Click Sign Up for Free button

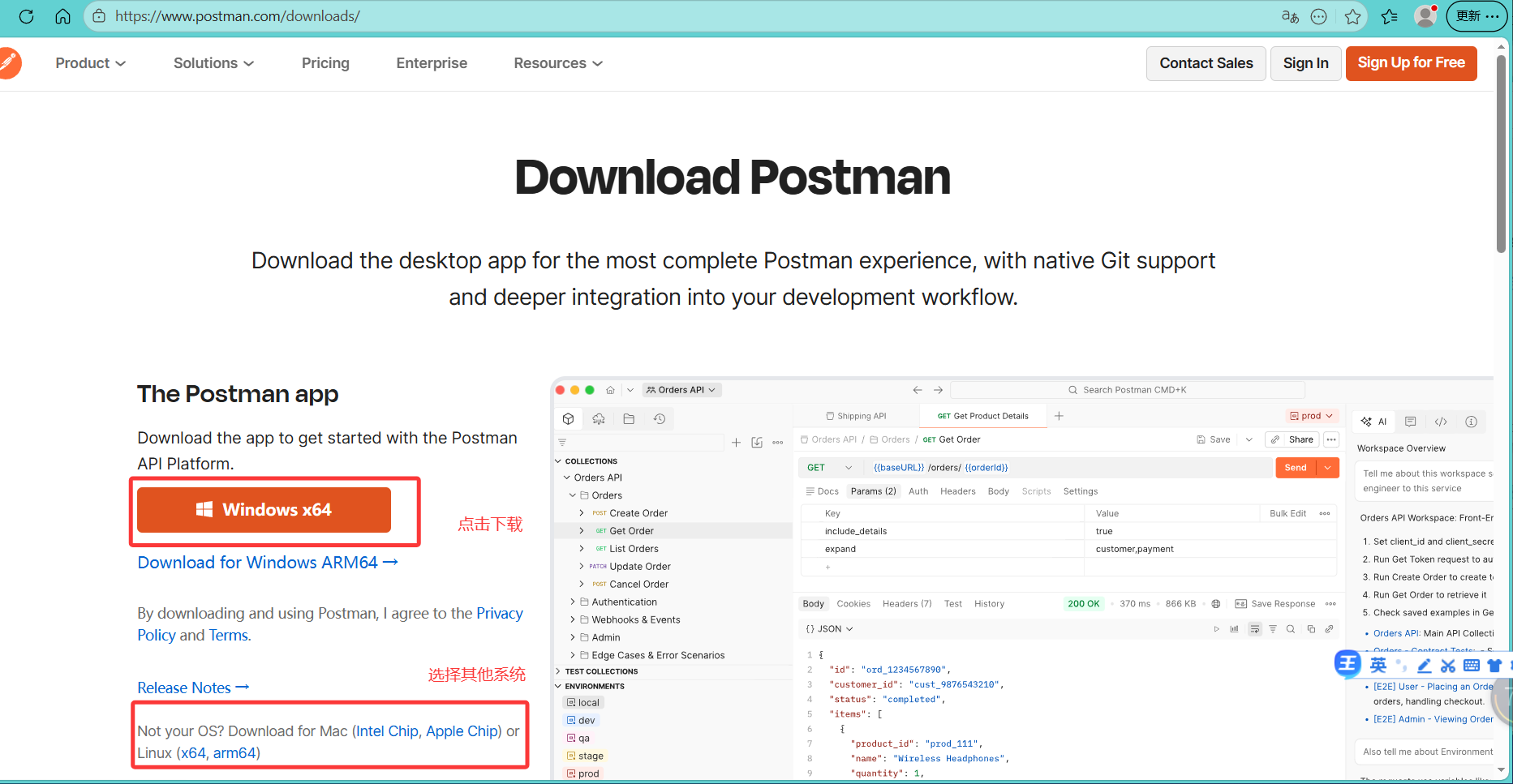click(1411, 63)
